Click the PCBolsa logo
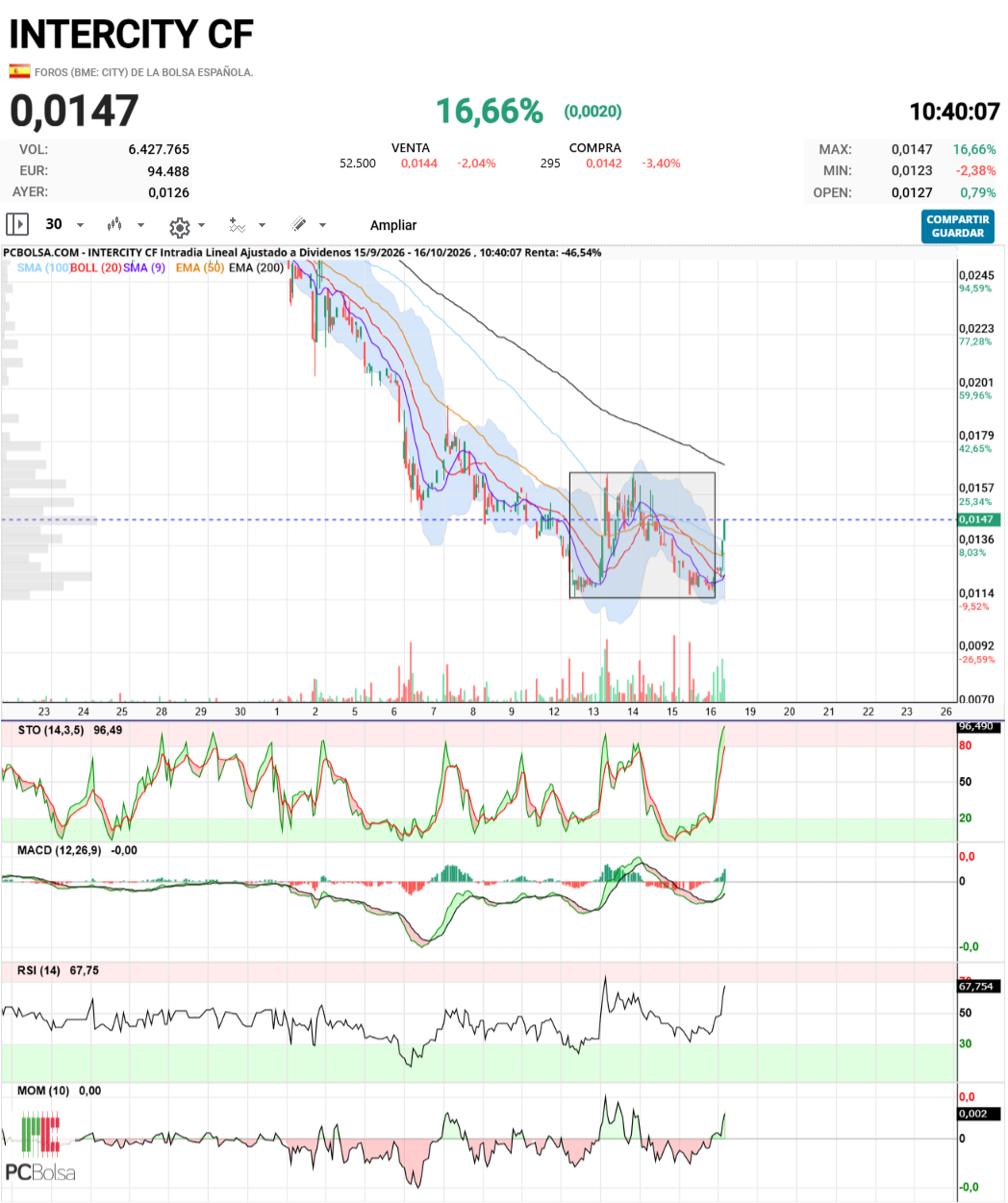This screenshot has height=1203, width=1008. [x=40, y=1147]
